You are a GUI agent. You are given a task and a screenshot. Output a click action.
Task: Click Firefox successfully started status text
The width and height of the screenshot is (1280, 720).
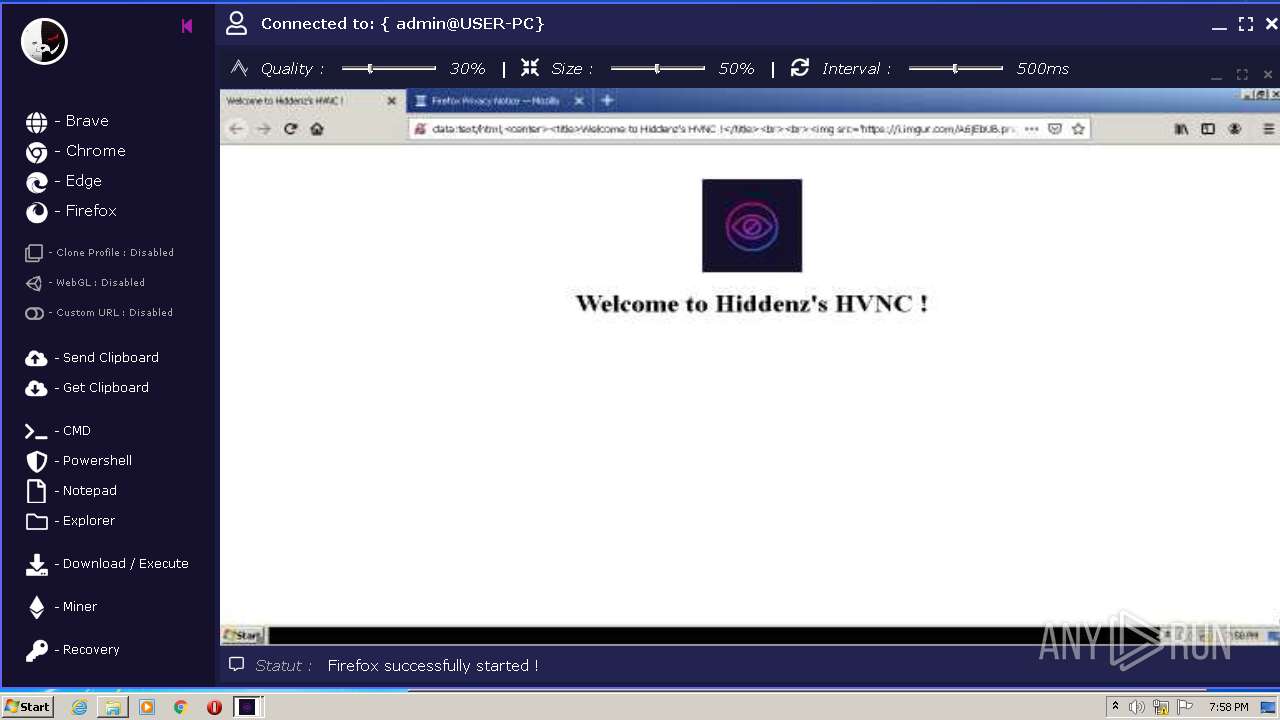[x=433, y=665]
